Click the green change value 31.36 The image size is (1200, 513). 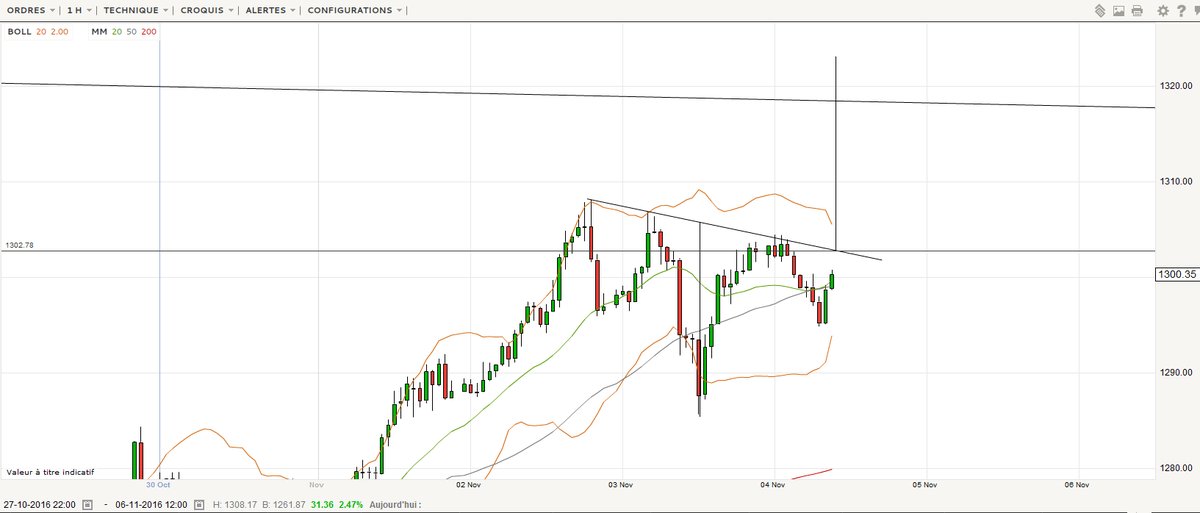(322, 505)
